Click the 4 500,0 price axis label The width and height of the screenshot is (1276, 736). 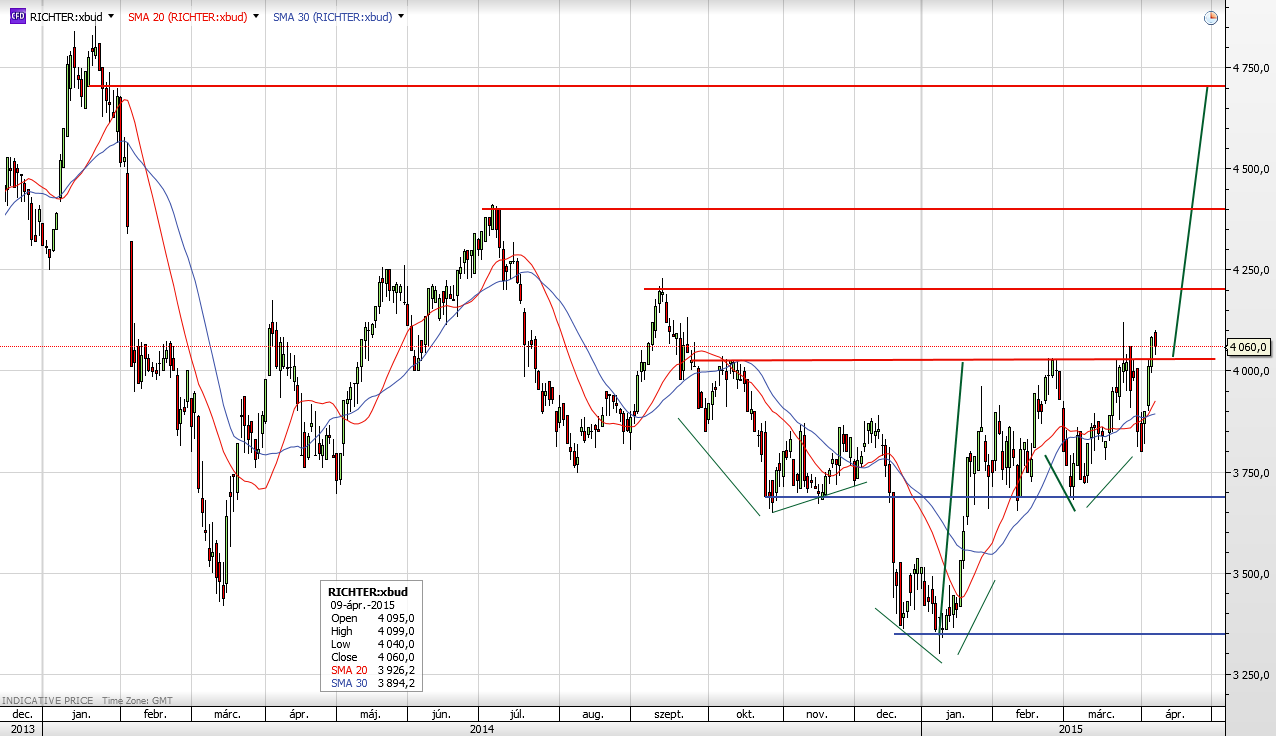(1252, 169)
